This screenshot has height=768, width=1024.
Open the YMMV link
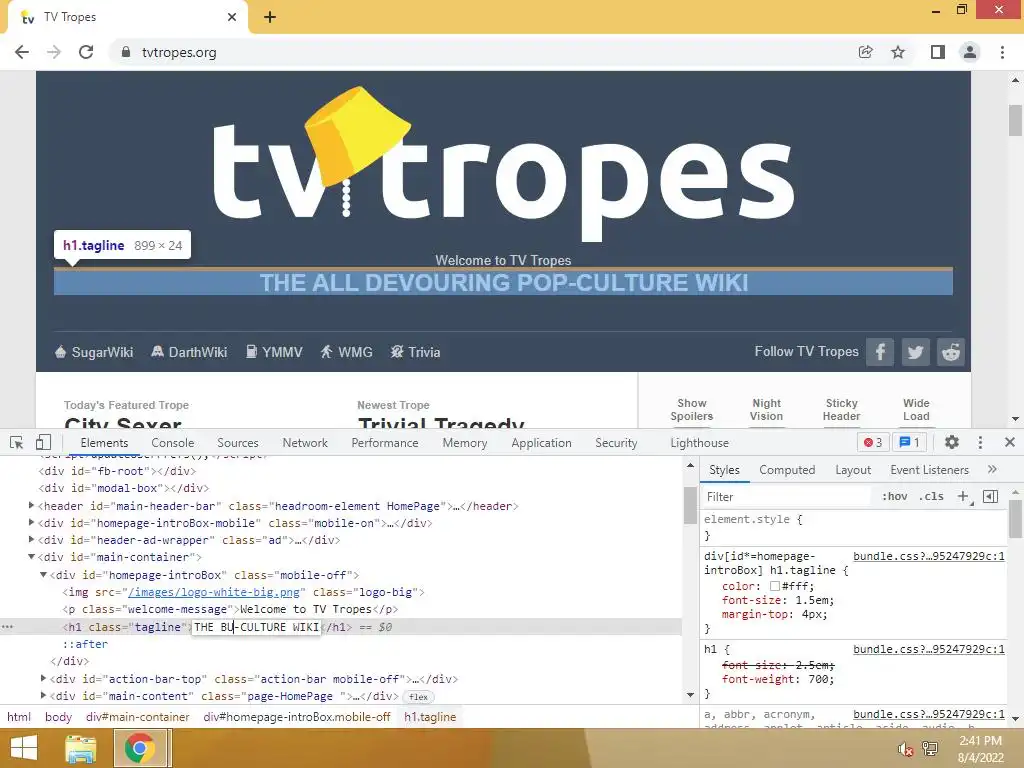pos(274,352)
